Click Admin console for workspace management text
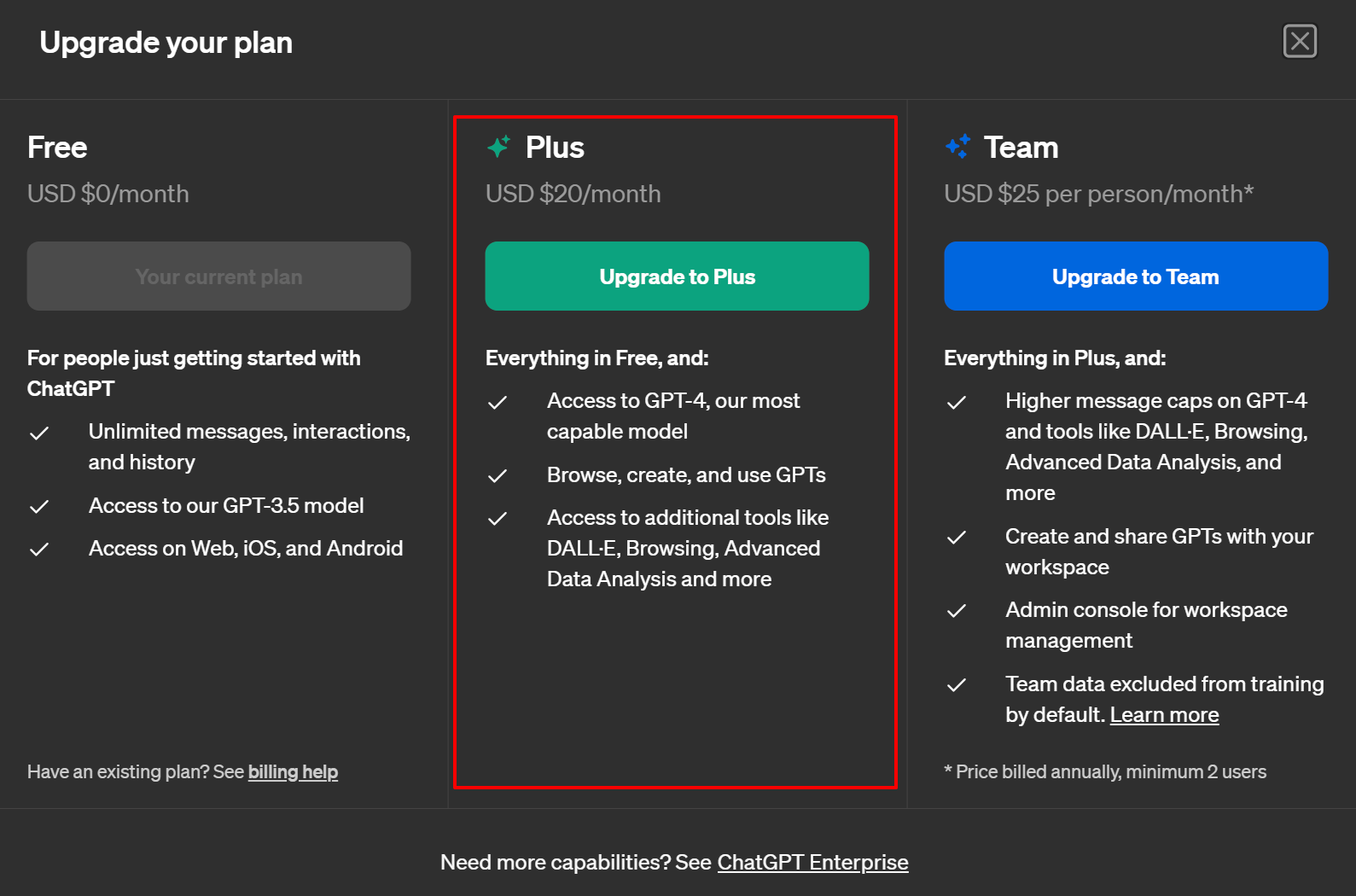This screenshot has width=1356, height=896. pyautogui.click(x=1146, y=625)
